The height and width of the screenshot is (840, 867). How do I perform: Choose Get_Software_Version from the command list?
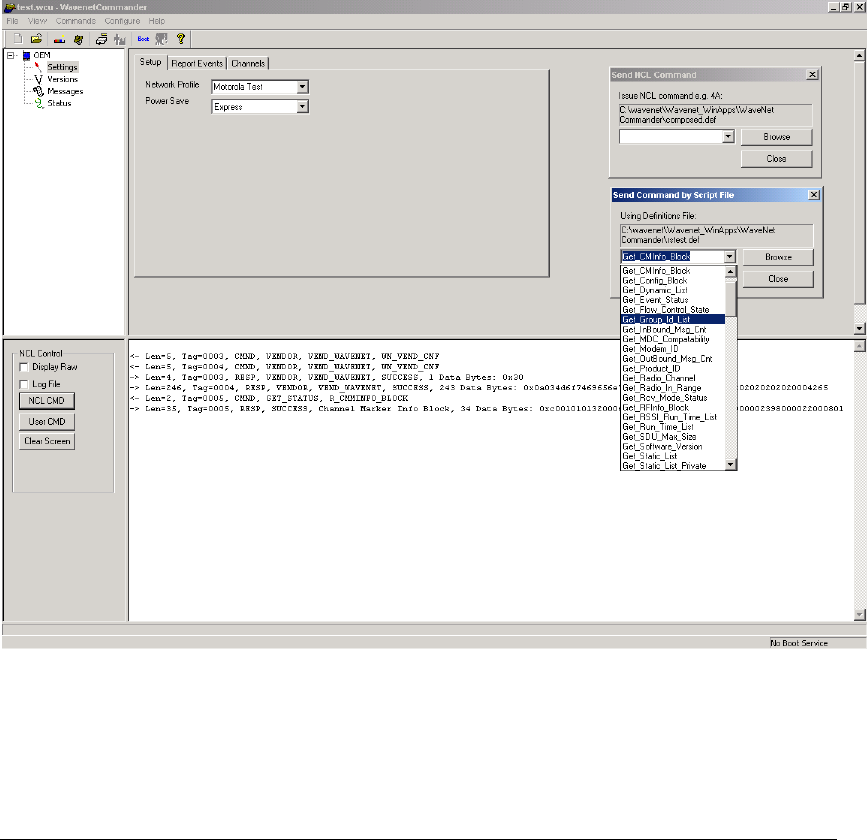coord(664,446)
